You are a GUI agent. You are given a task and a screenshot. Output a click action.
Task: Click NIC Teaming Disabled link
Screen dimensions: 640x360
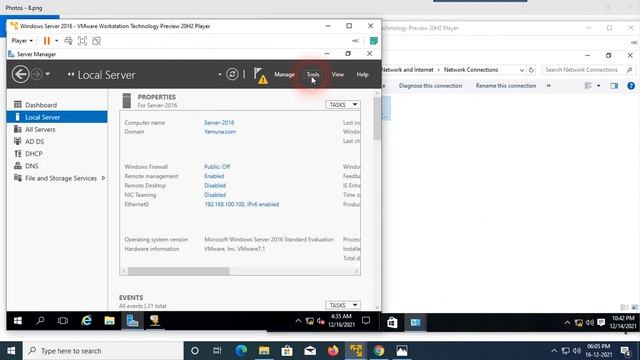(215, 195)
